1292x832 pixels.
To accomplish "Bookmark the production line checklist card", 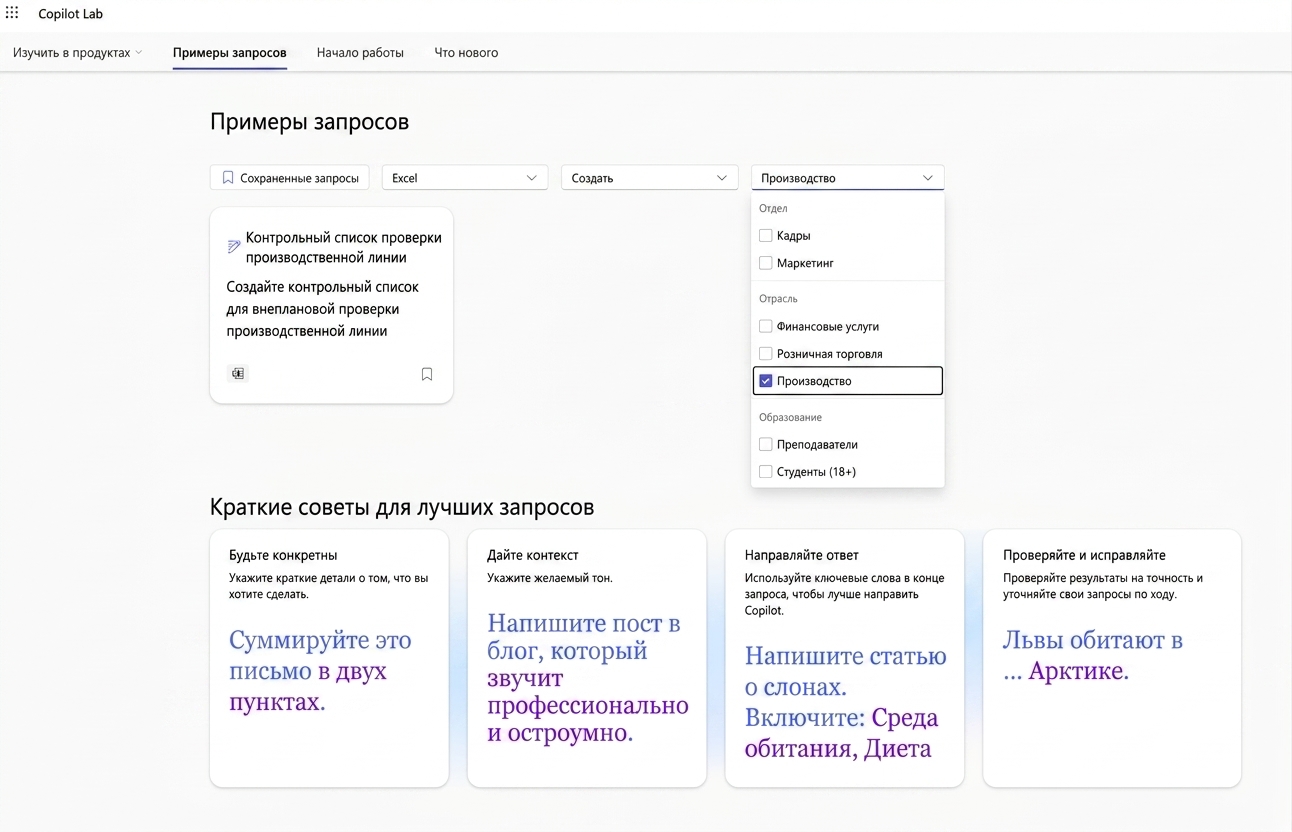I will [x=427, y=374].
